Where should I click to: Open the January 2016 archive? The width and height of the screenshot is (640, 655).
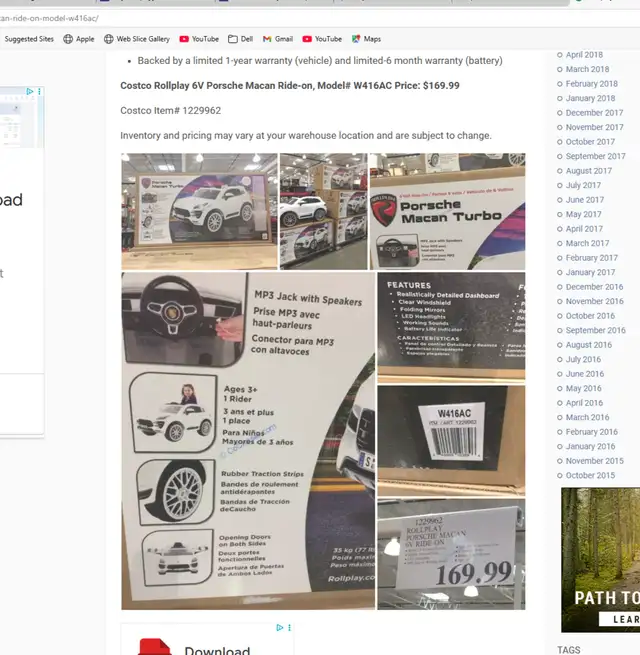point(590,447)
